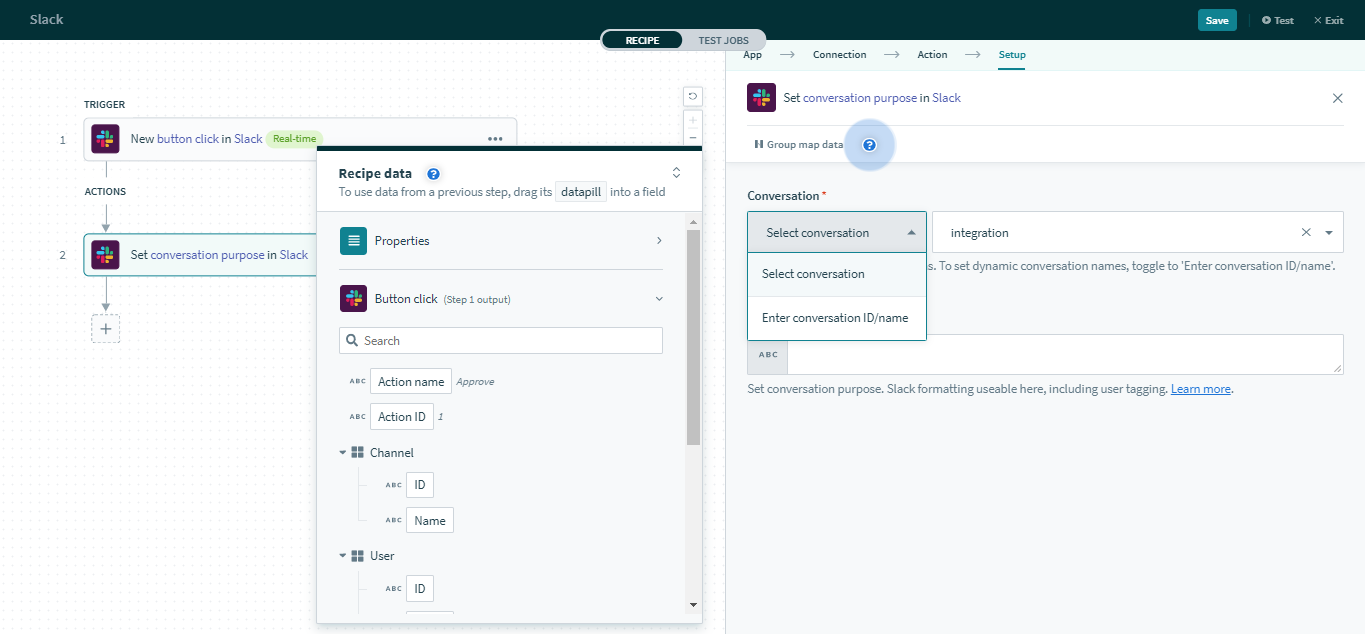This screenshot has height=634, width=1365.
Task: Click the add step plus icon
Action: coord(106,329)
